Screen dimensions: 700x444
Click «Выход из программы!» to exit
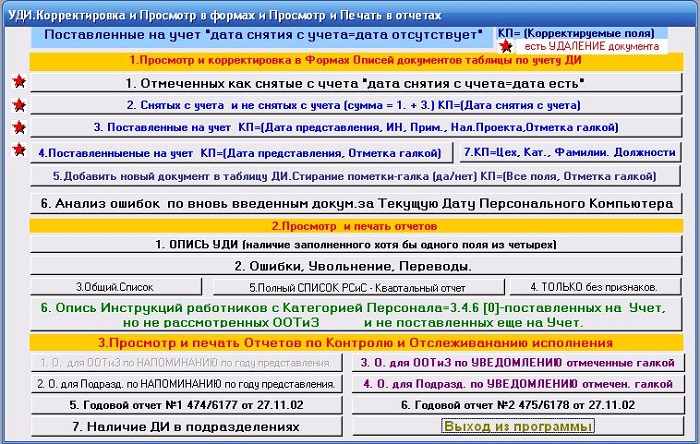point(515,426)
